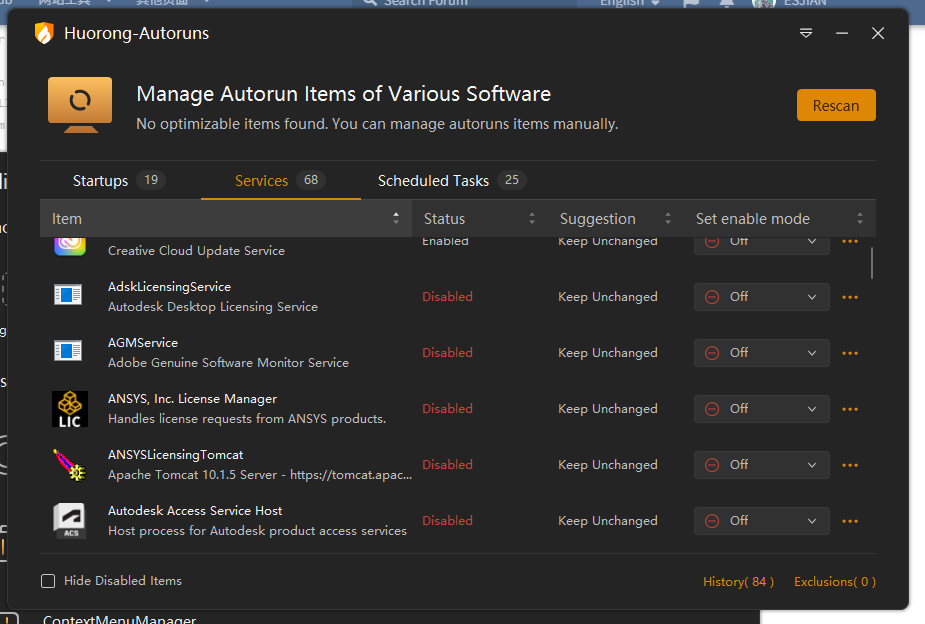Click the Autodesk Access Service Host icon
The height and width of the screenshot is (624, 925).
point(70,521)
